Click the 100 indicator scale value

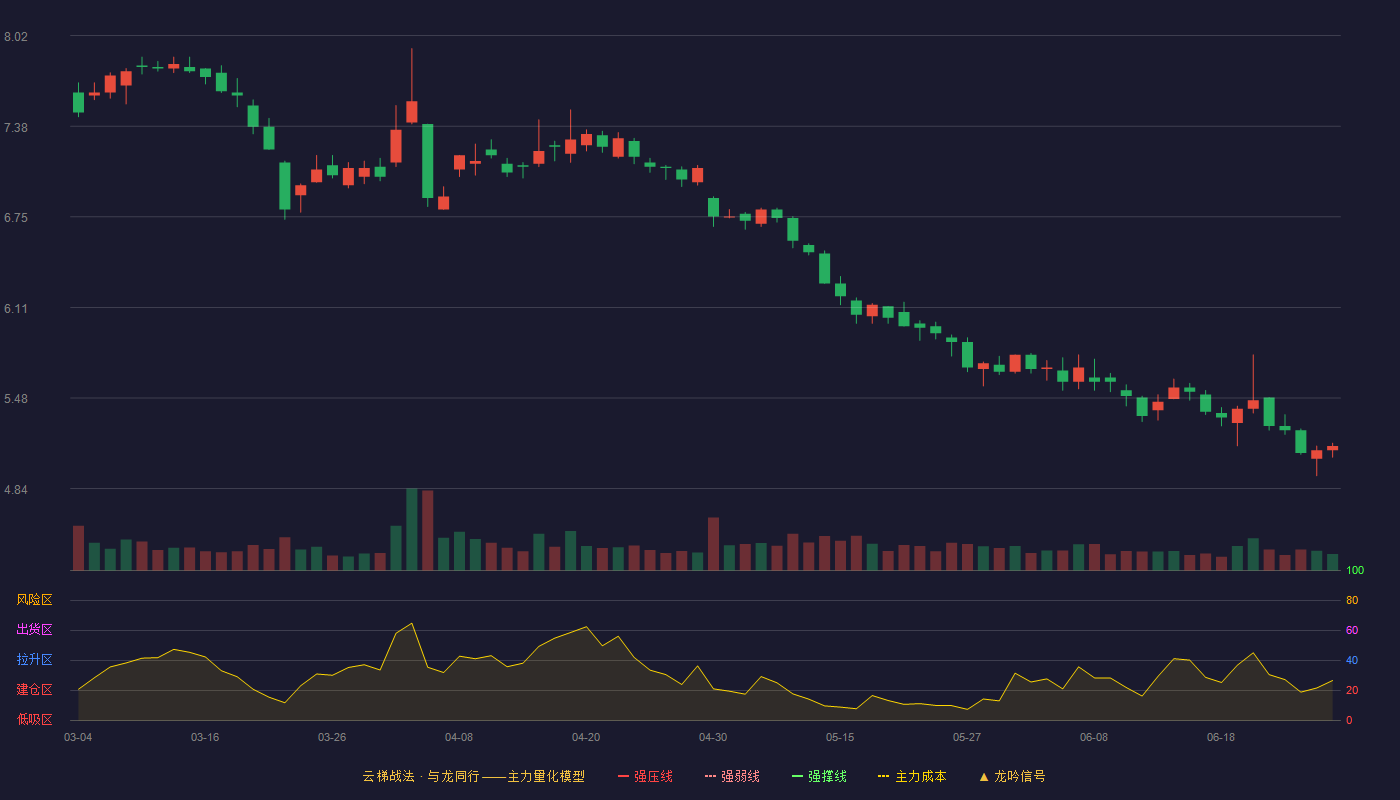[x=1355, y=570]
